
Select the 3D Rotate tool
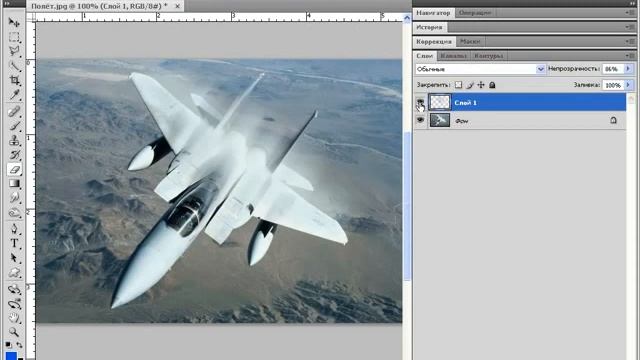(x=14, y=289)
